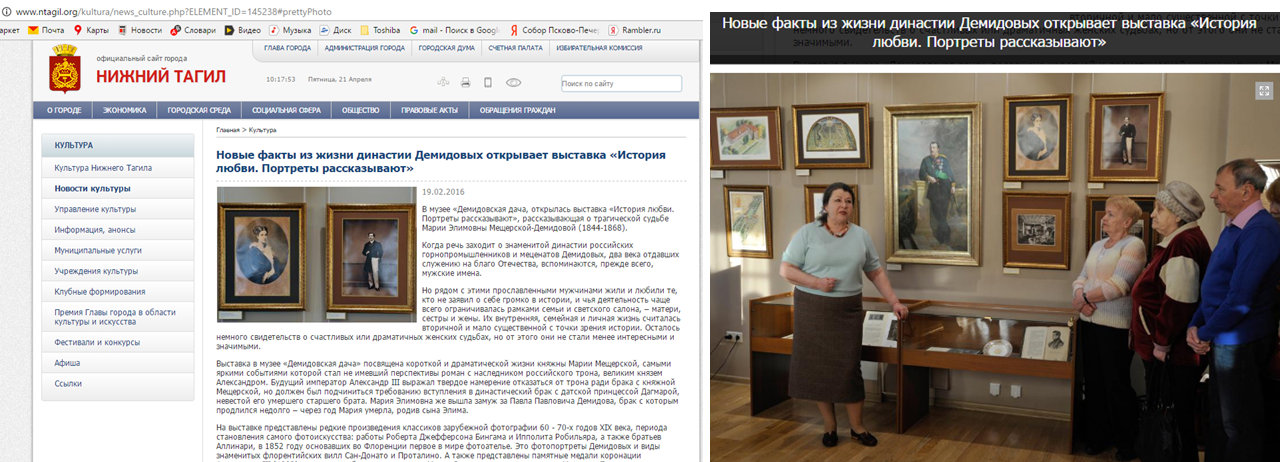Open the Почта bookmark envelope icon
The width and height of the screenshot is (1280, 462).
[34, 30]
